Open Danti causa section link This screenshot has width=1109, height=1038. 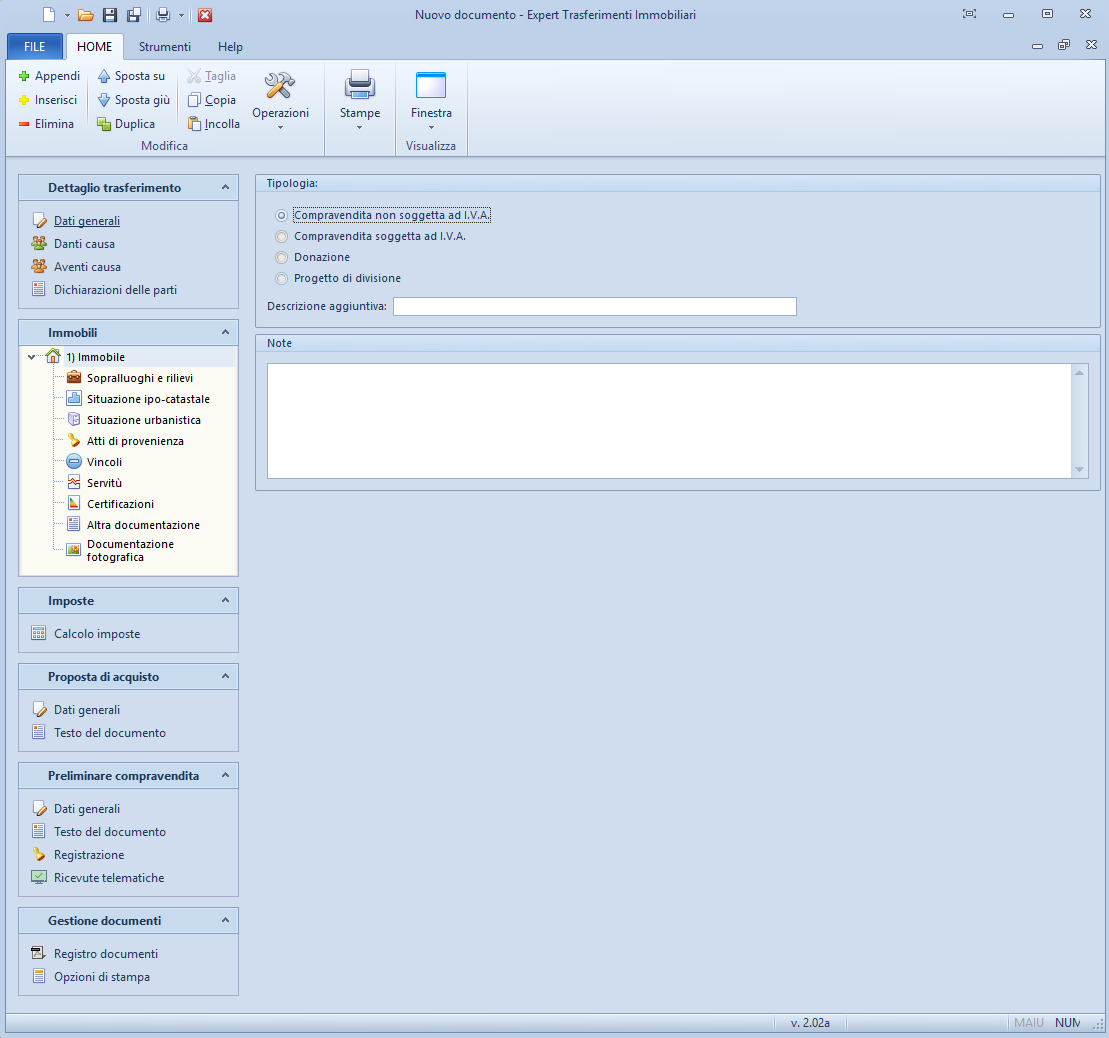(x=84, y=244)
